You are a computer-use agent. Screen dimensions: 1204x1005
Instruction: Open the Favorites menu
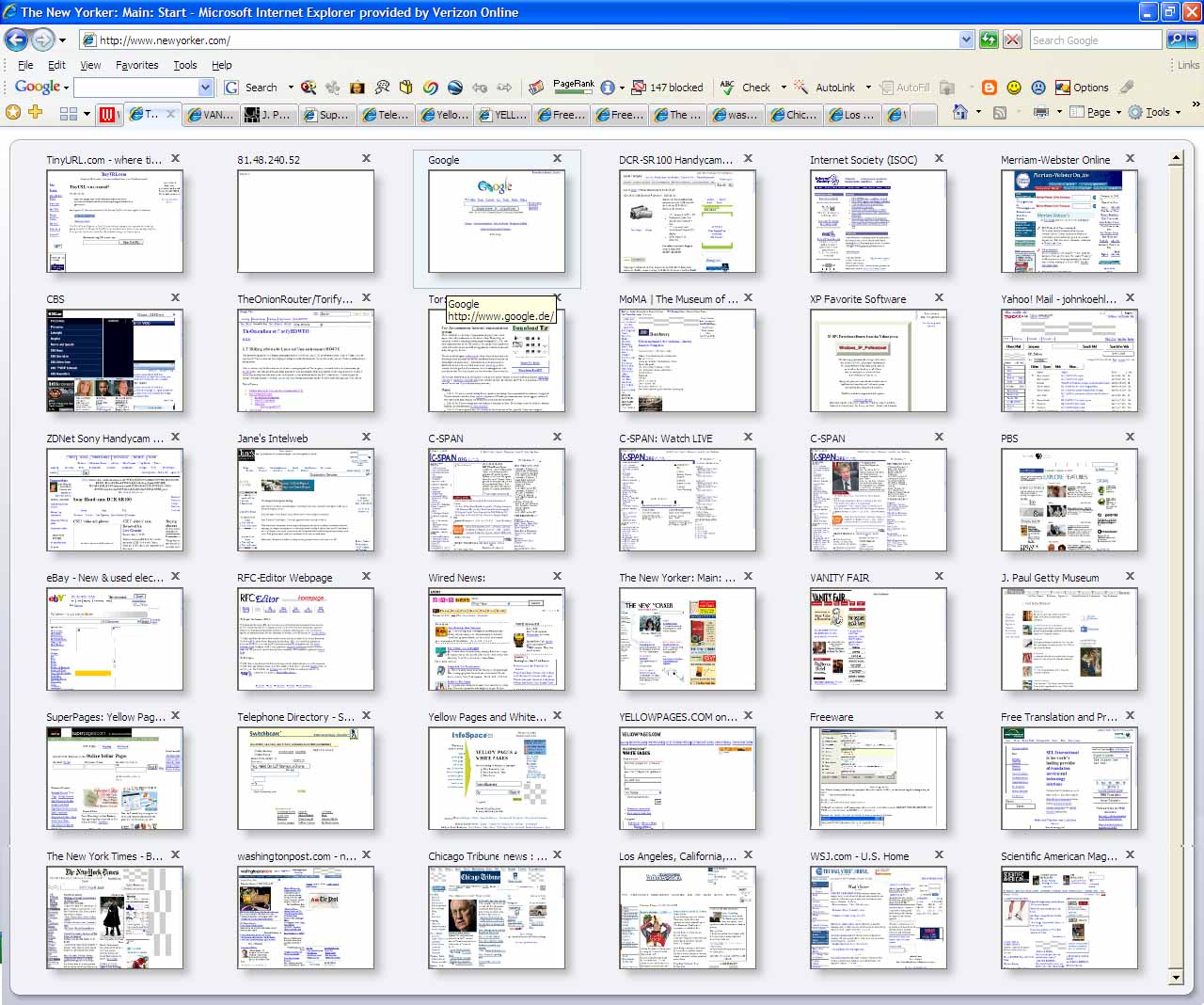click(137, 65)
